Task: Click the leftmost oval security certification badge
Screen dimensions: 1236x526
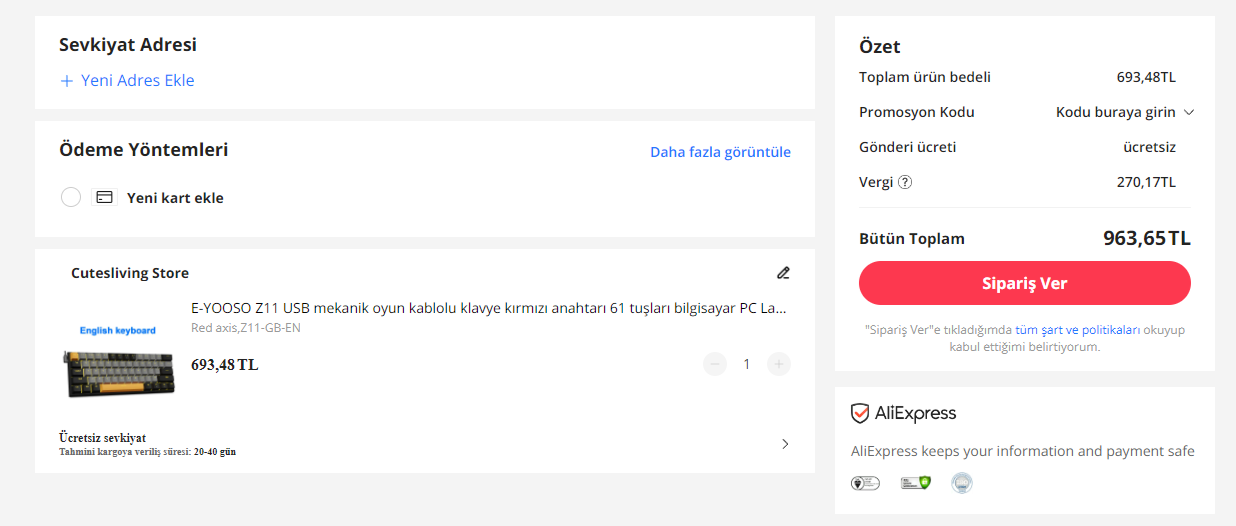Action: pos(865,483)
